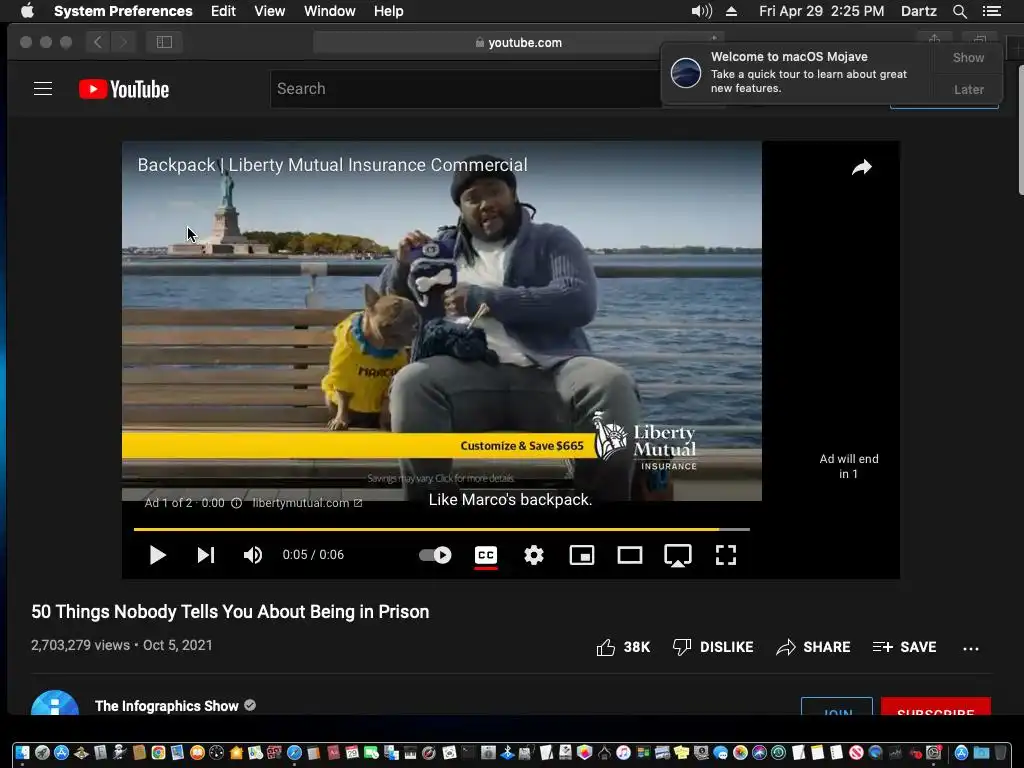Image resolution: width=1024 pixels, height=768 pixels.
Task: Click the share arrow on the ad
Action: coord(862,168)
